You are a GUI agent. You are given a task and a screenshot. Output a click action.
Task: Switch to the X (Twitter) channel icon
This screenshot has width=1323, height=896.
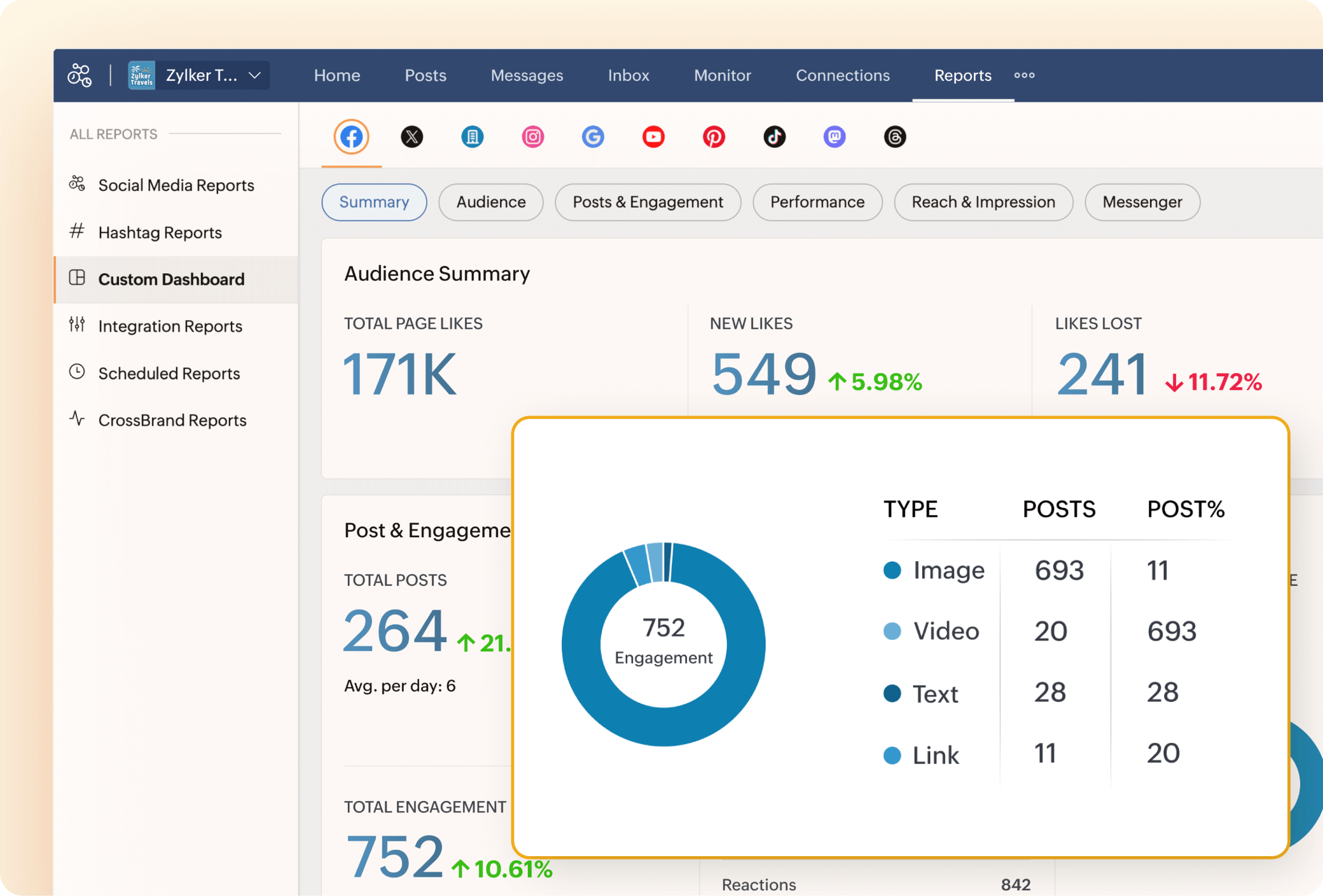coord(412,137)
